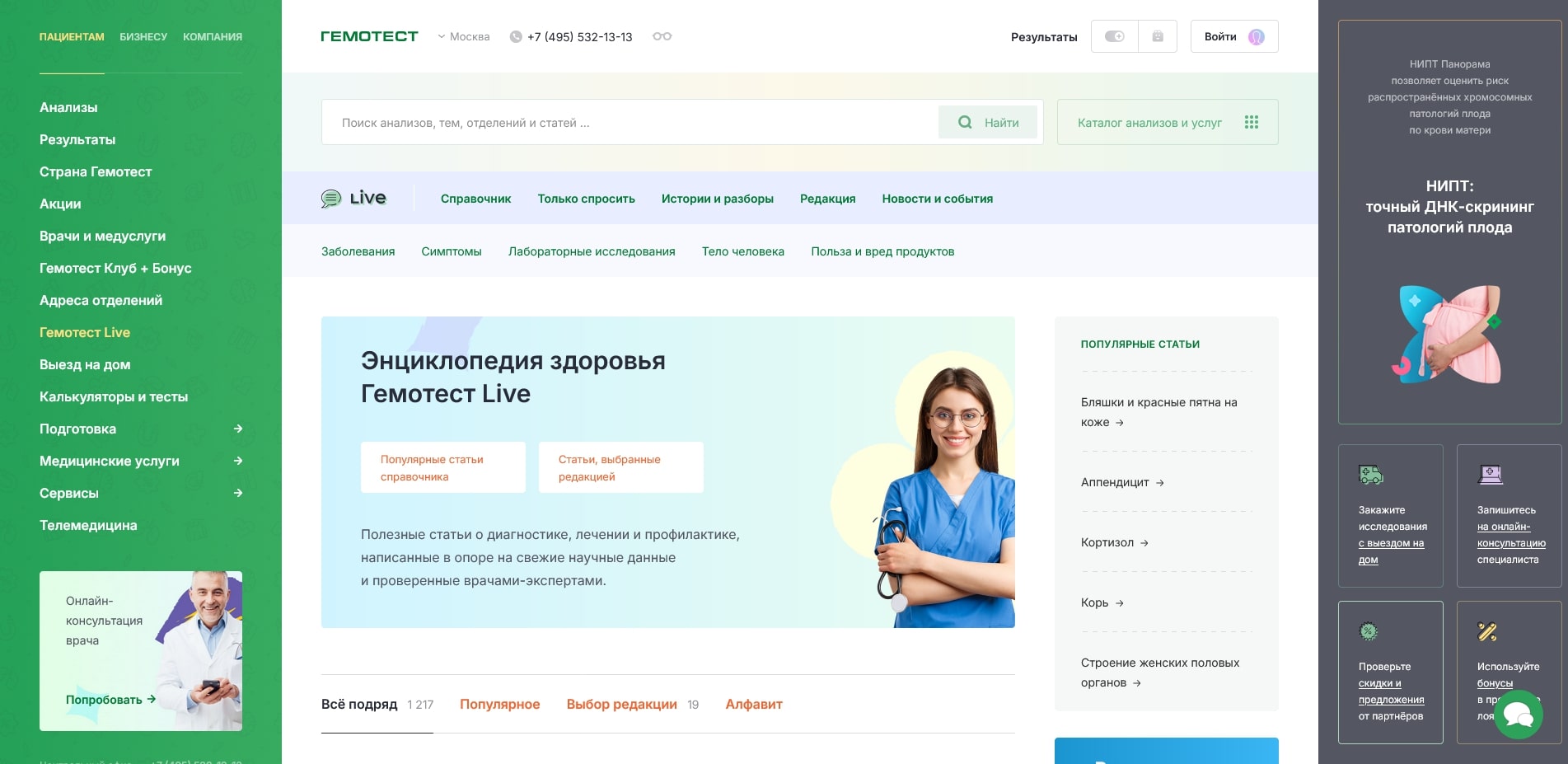Click the Войти login button

pos(1233,36)
